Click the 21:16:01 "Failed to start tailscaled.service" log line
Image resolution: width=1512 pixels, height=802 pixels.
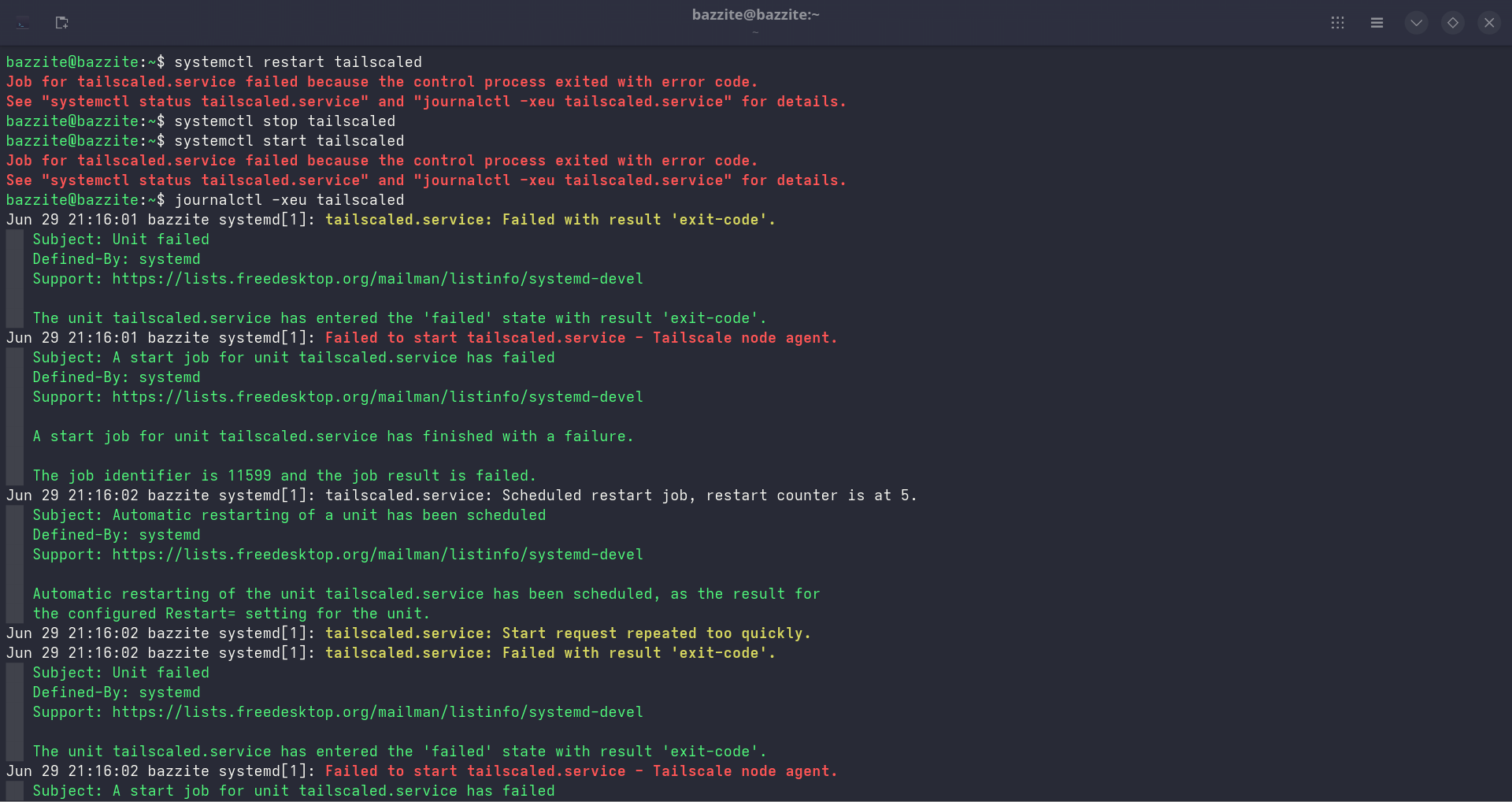(x=422, y=338)
